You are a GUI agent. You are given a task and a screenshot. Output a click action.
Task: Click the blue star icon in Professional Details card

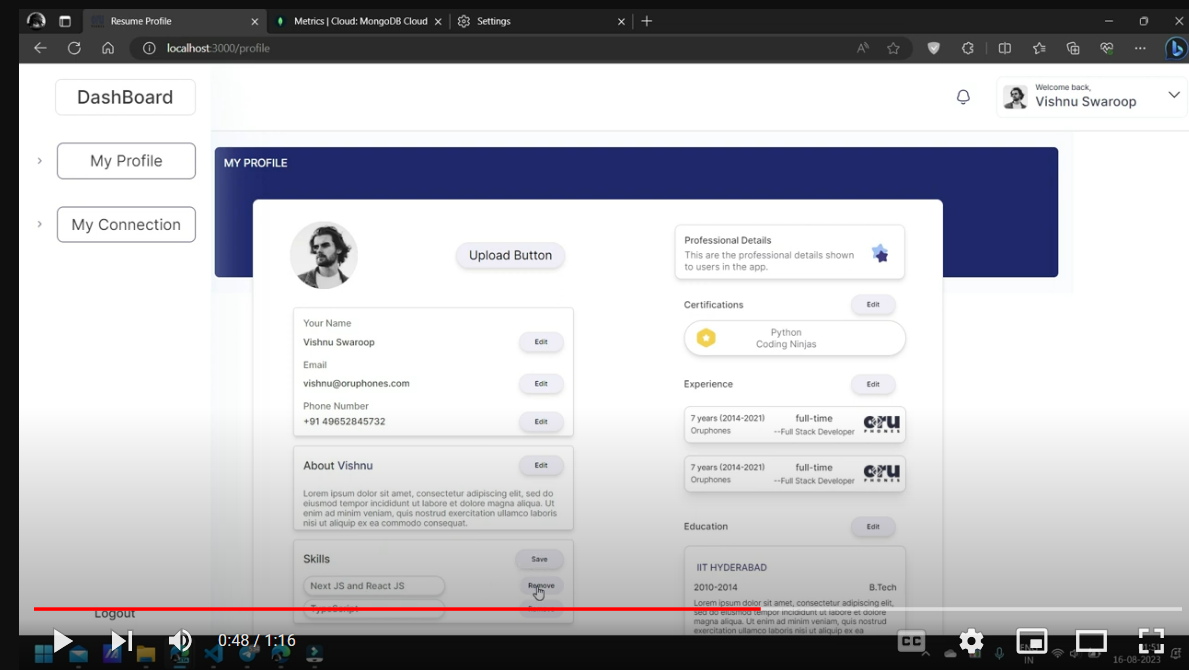point(880,253)
